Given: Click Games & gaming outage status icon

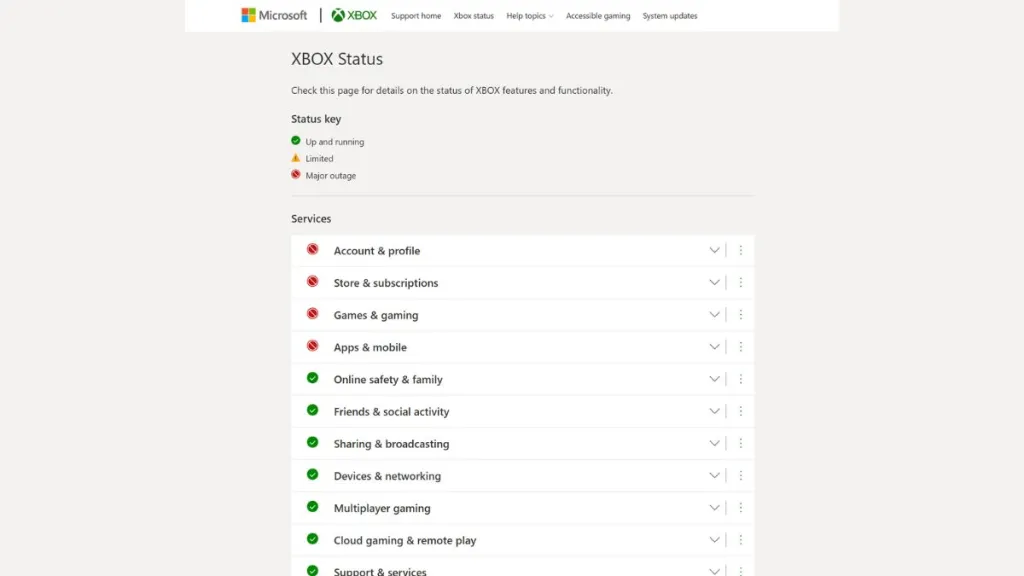Looking at the screenshot, I should pos(313,313).
